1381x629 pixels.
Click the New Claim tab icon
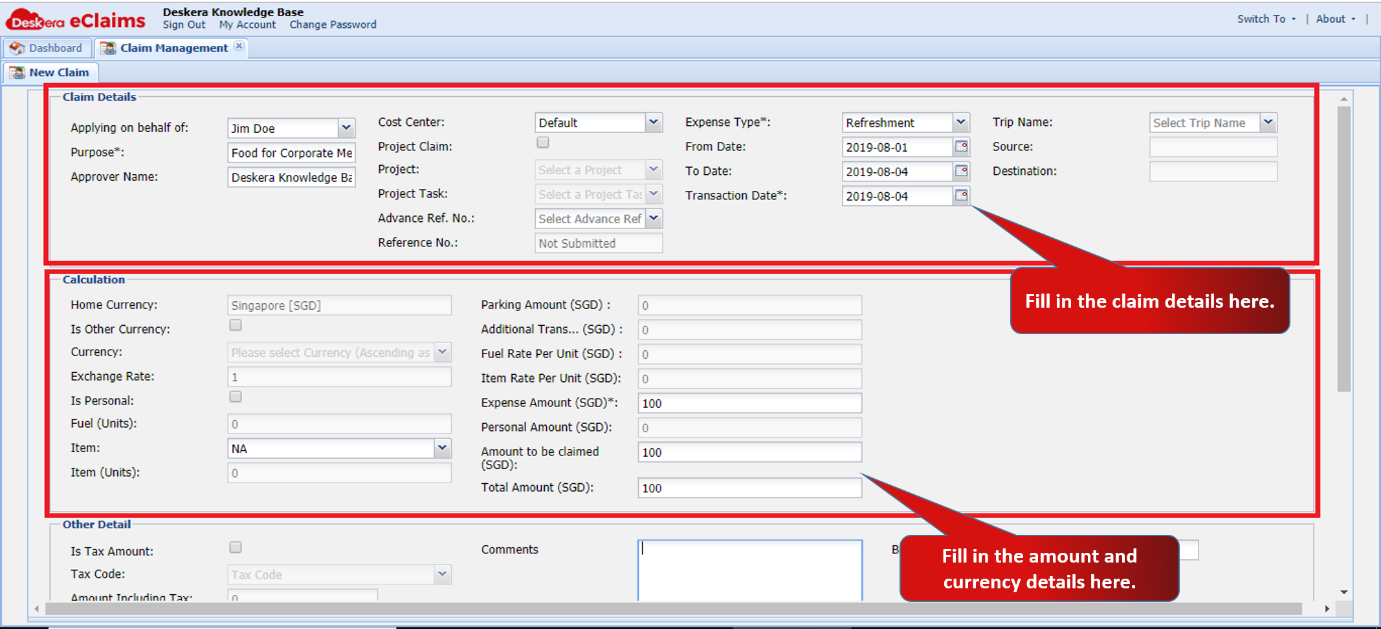[17, 72]
